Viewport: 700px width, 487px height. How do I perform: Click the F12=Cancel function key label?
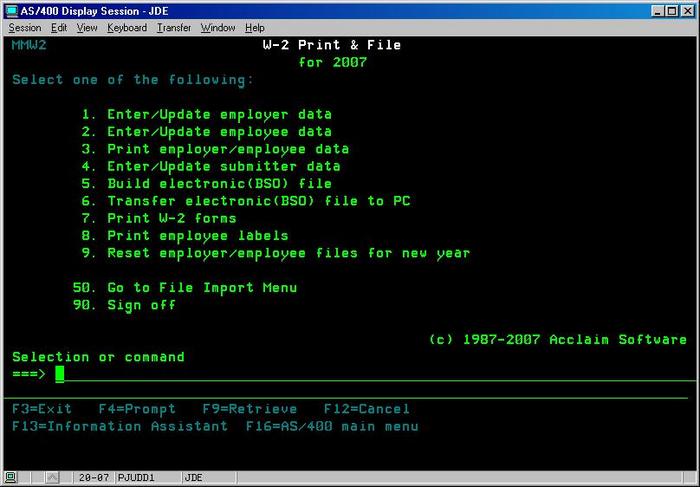(366, 409)
